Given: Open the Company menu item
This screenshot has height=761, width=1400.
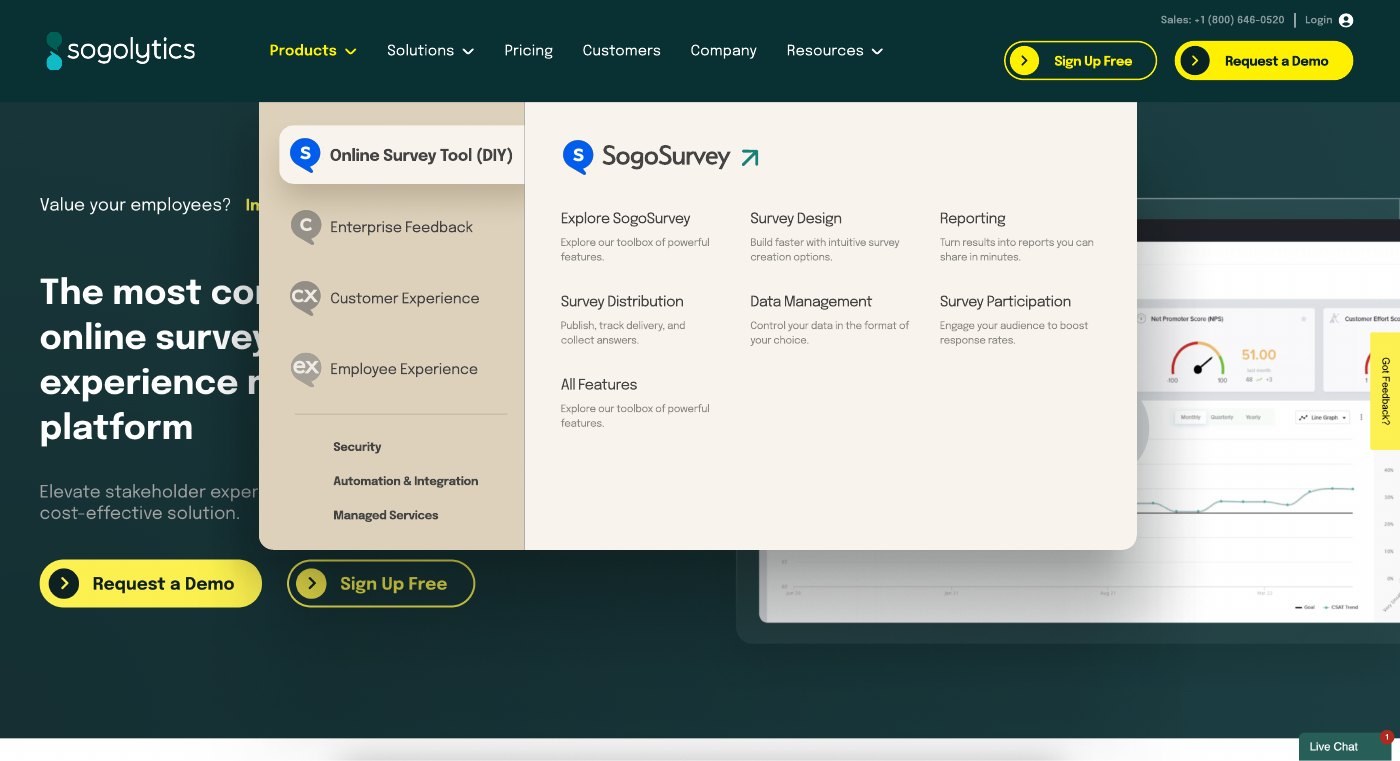Looking at the screenshot, I should click(723, 51).
